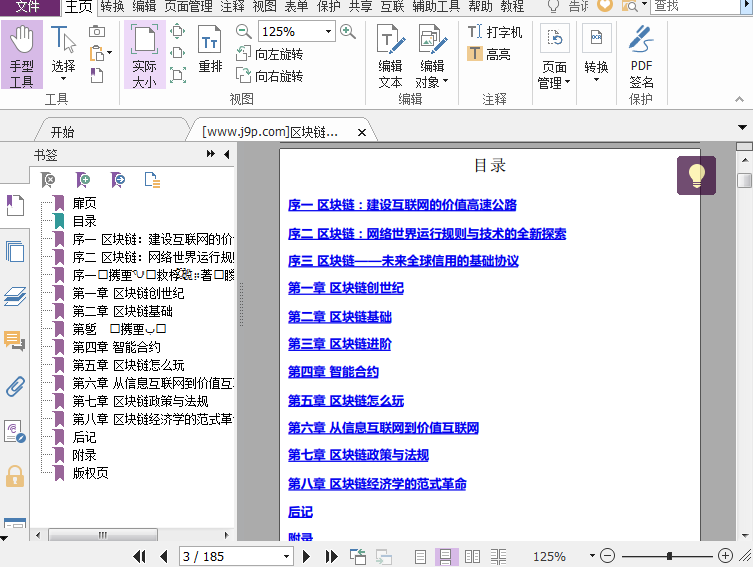
Task: Collapse the ribbon with the chevron
Action: (x=740, y=99)
